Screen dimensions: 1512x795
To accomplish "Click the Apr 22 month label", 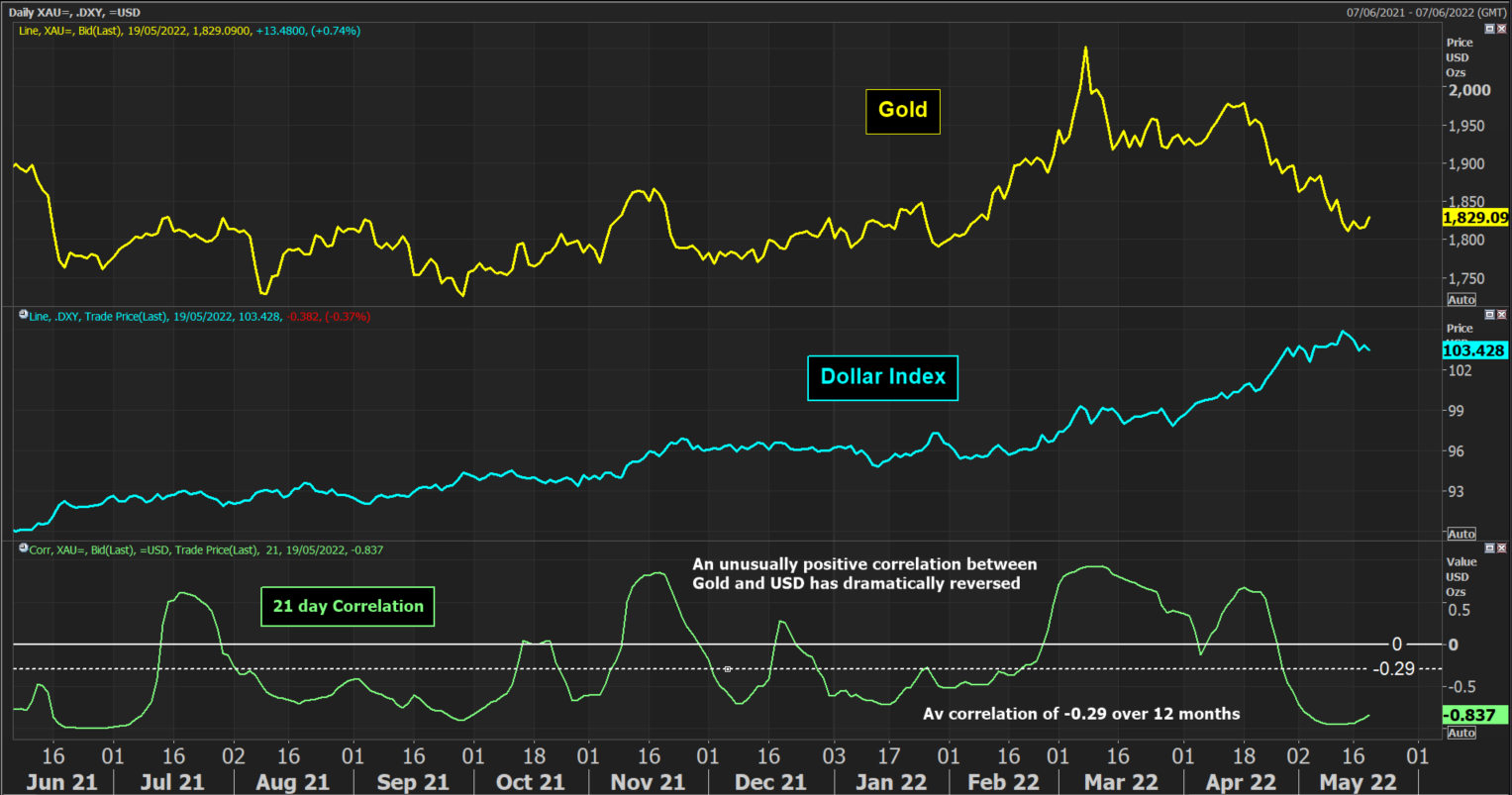I will 1241,782.
